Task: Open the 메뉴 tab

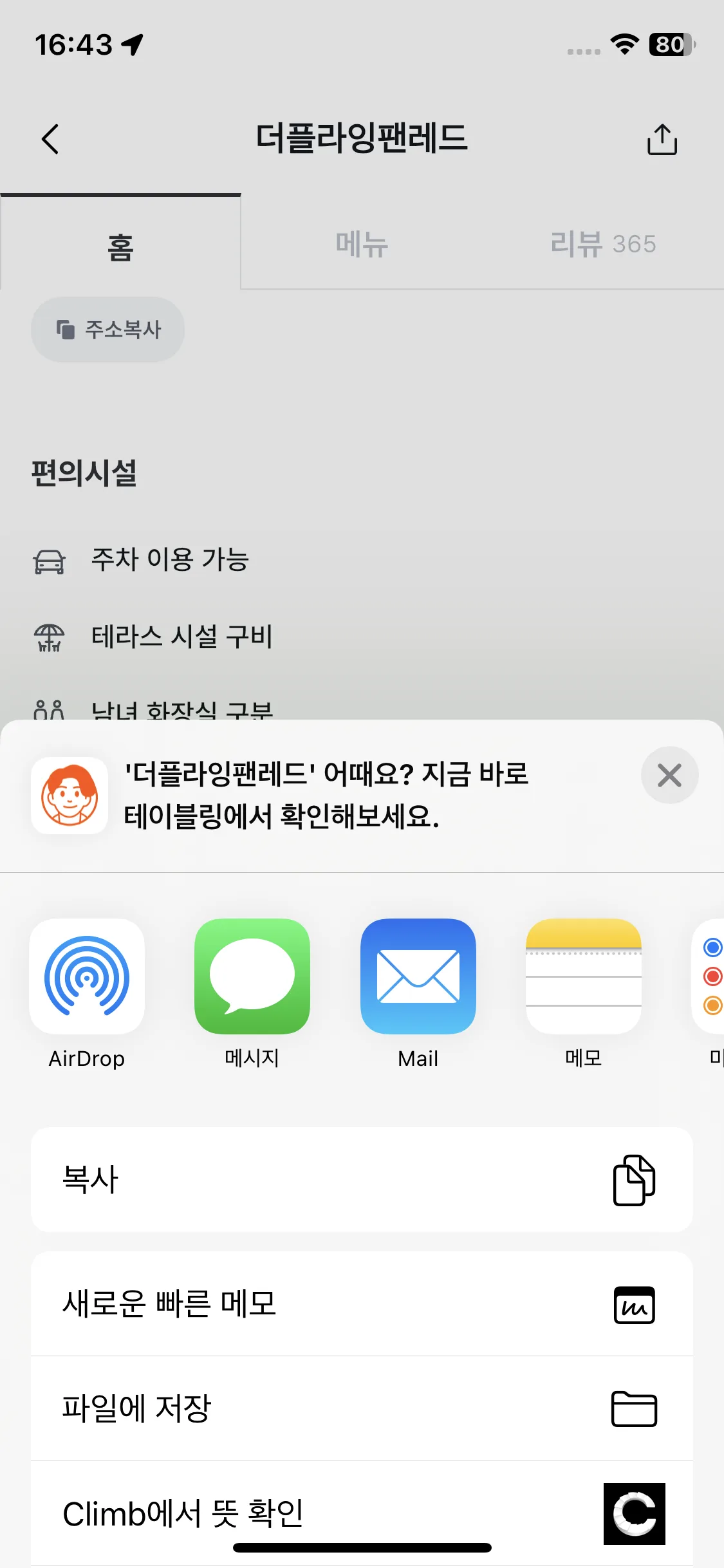Action: 362,244
